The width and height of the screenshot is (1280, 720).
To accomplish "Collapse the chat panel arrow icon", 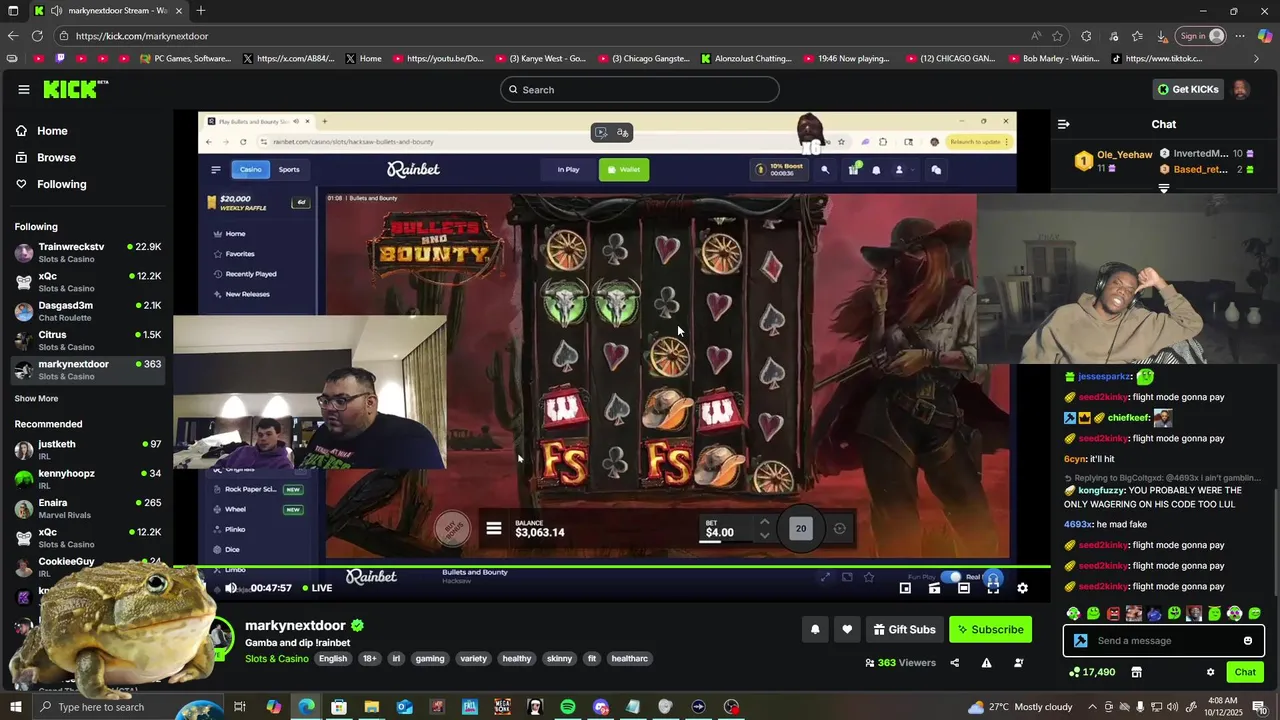I will 1063,124.
